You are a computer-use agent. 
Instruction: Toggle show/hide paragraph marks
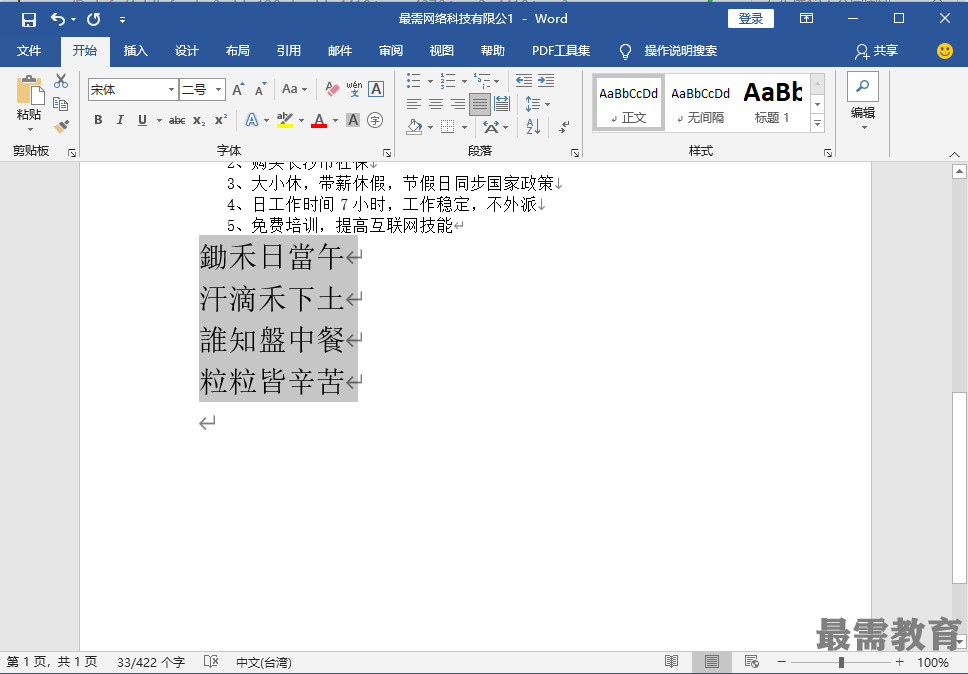pos(564,127)
